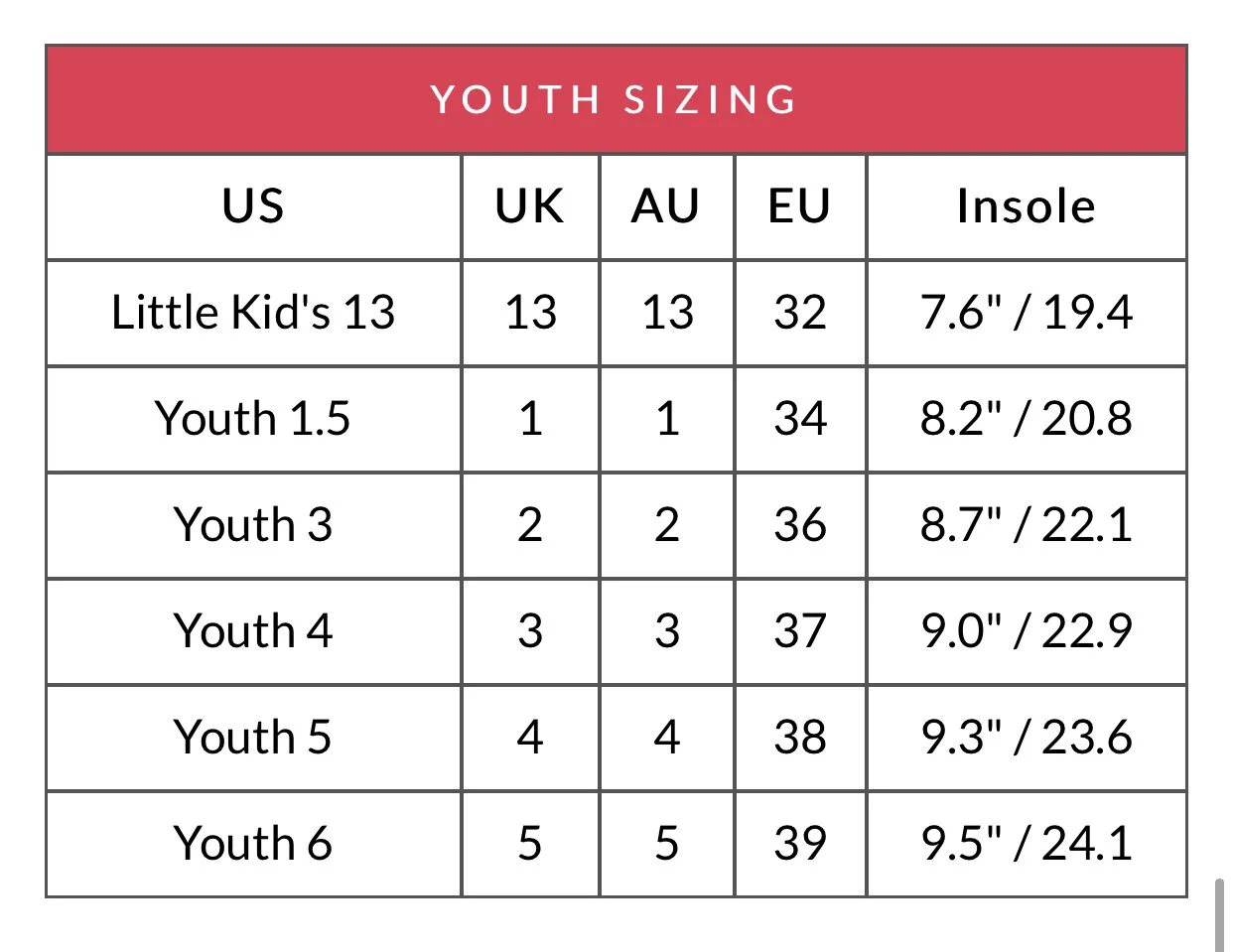Click the Youth 1.5 size cell

coord(253,419)
